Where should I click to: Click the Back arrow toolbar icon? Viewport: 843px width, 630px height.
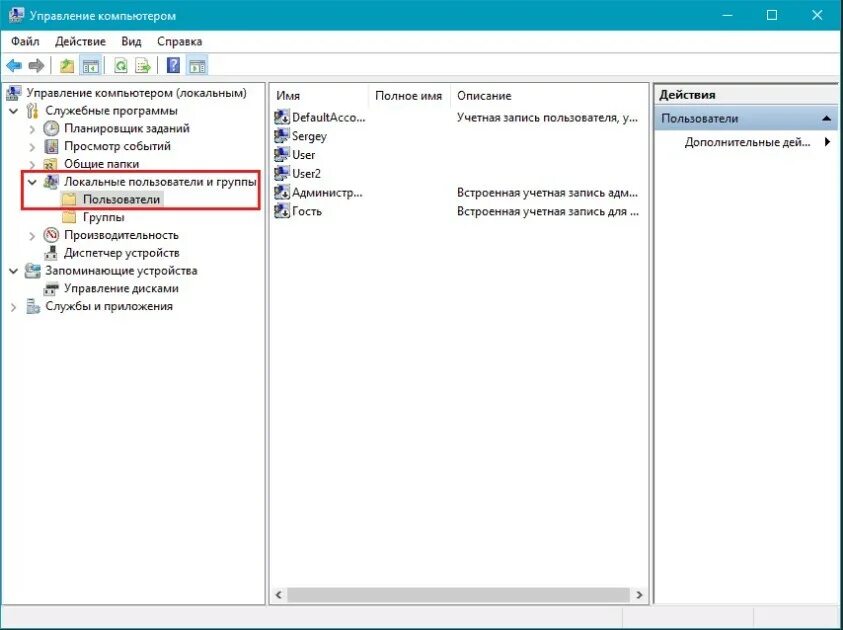click(x=14, y=66)
